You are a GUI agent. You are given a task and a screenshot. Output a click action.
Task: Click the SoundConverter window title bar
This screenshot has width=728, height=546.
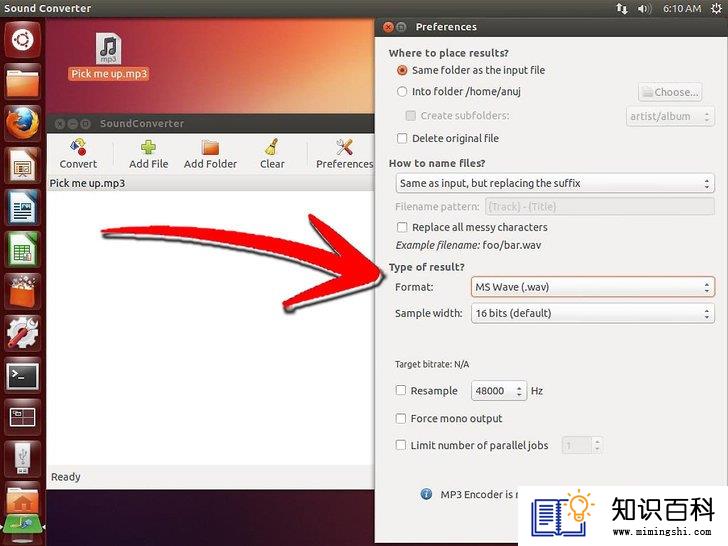point(210,124)
